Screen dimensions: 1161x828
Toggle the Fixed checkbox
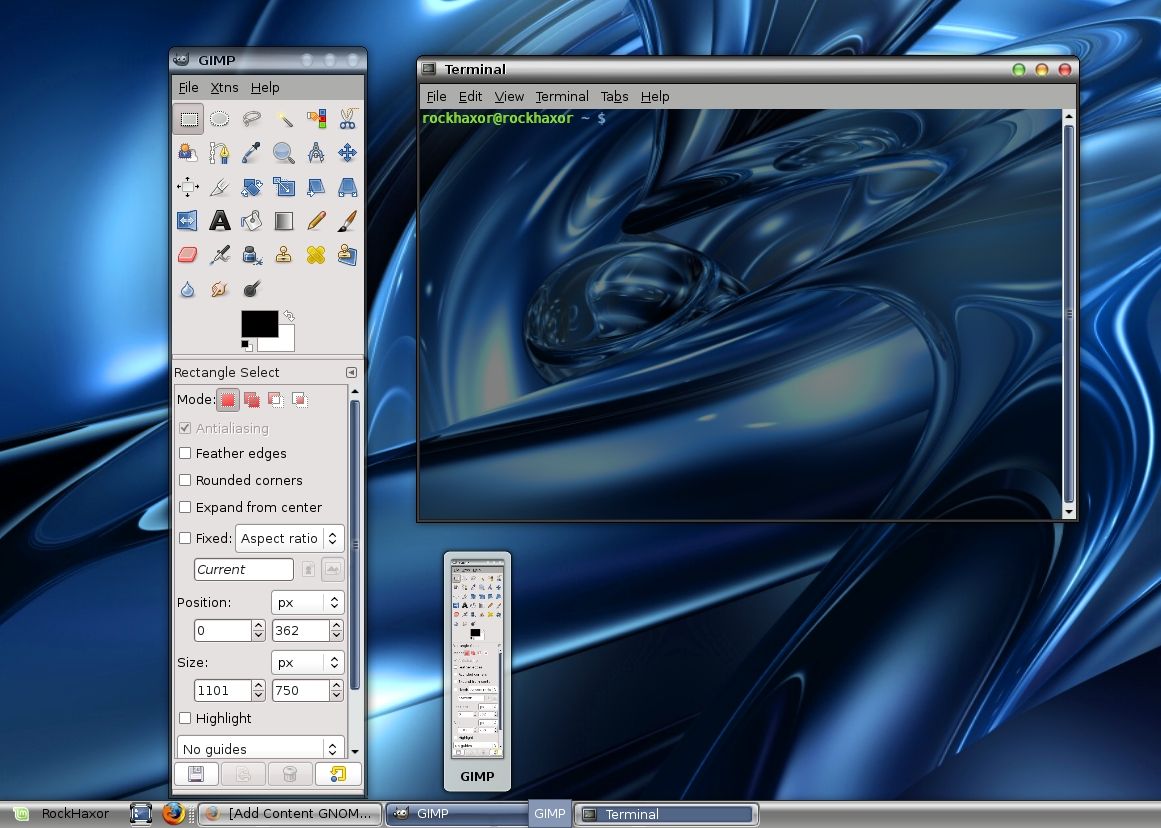(185, 538)
